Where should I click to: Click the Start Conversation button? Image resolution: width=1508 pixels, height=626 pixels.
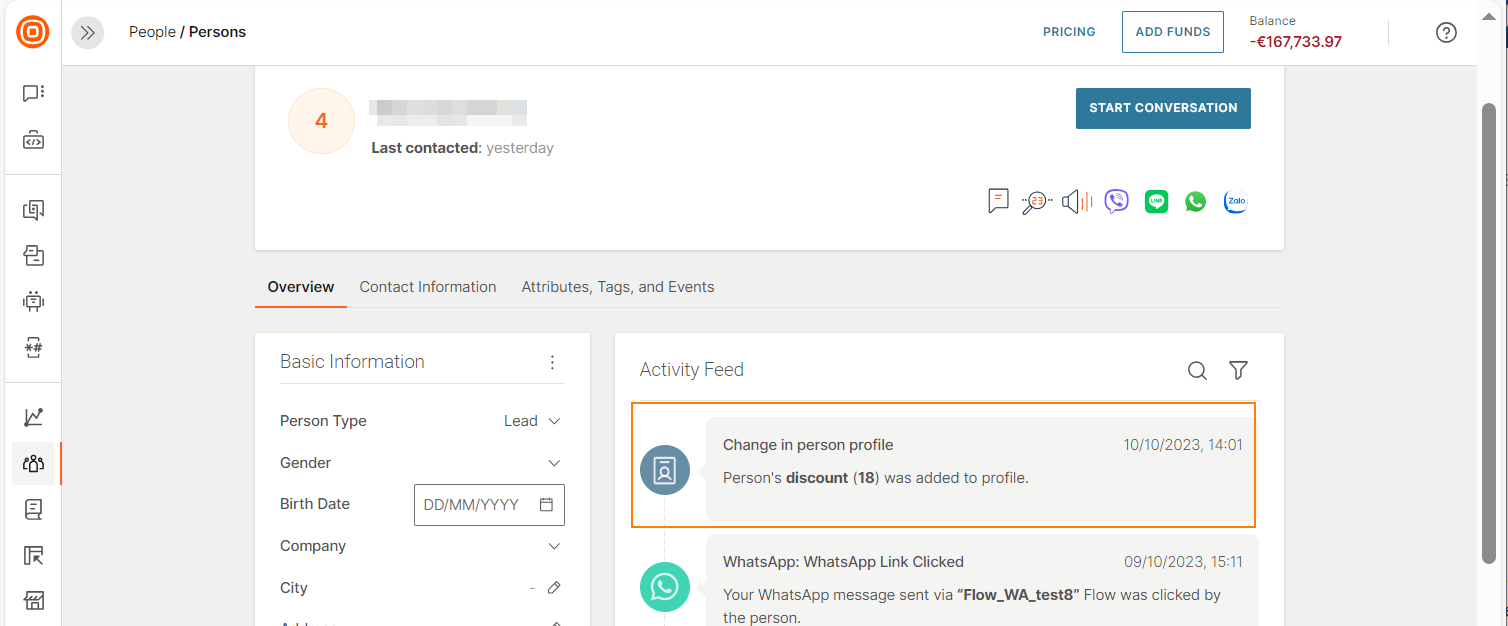1163,108
